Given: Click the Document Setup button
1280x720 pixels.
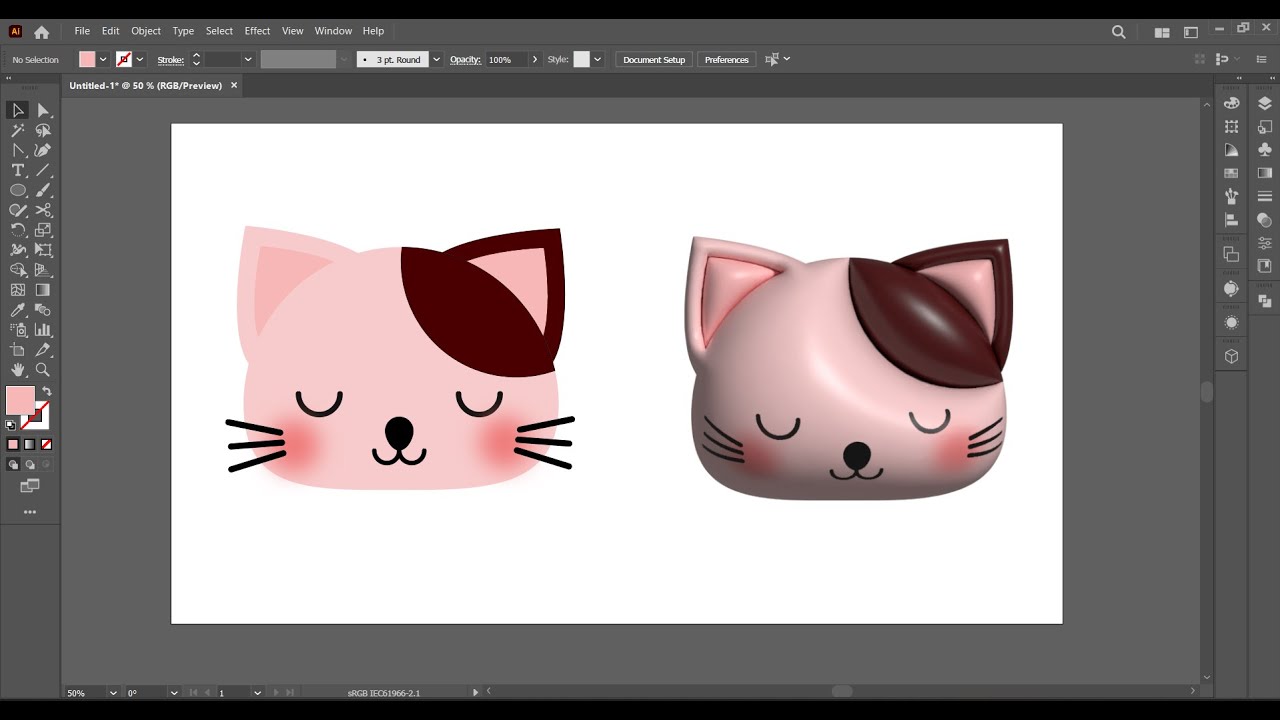Looking at the screenshot, I should (x=654, y=60).
